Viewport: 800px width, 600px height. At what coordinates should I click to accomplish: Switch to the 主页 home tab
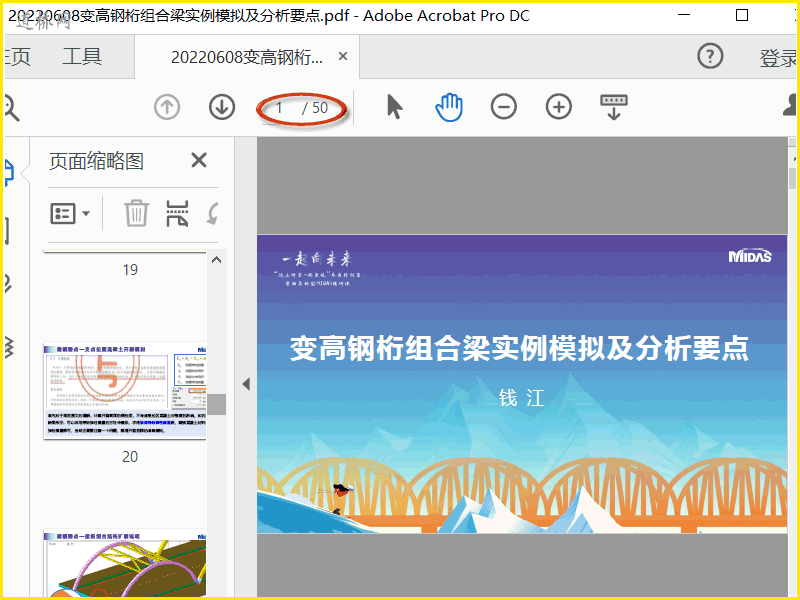(x=17, y=57)
